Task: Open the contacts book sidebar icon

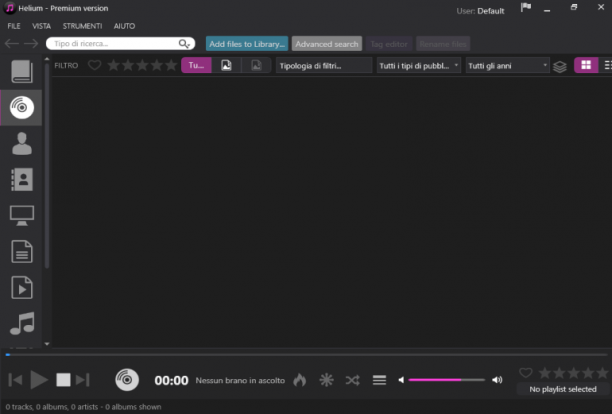Action: click(x=22, y=179)
